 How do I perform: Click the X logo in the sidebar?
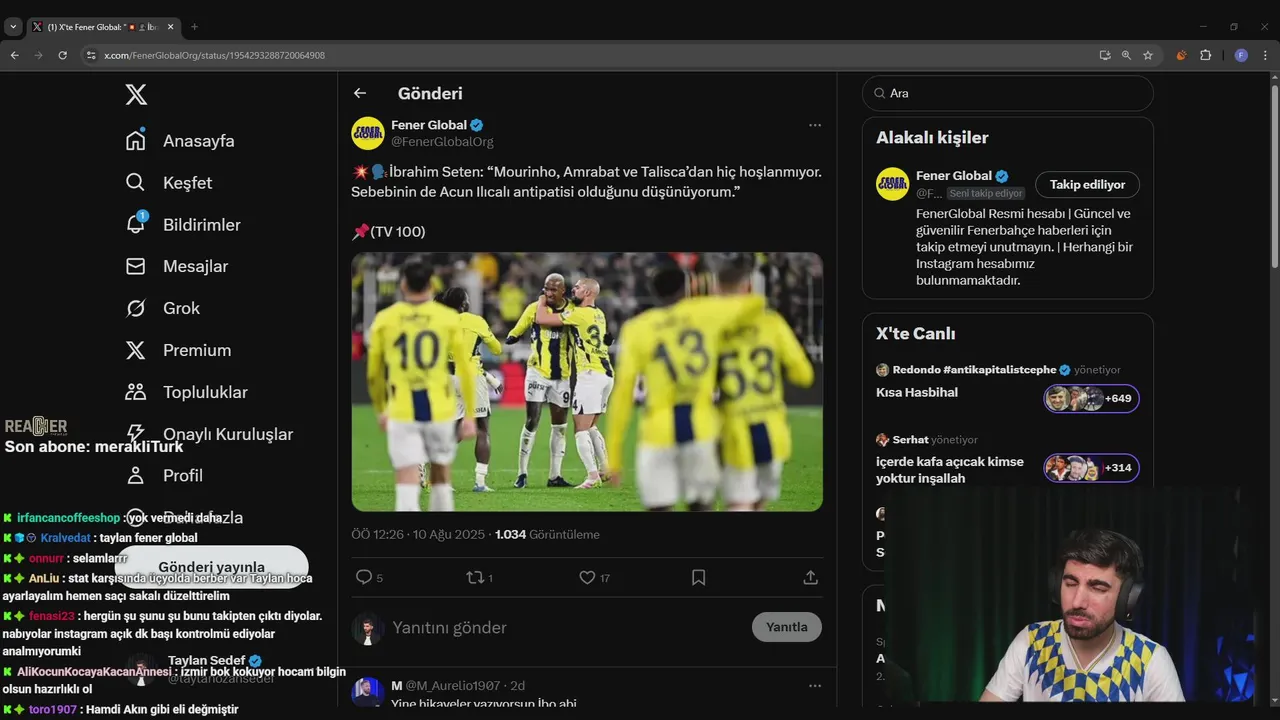click(136, 95)
